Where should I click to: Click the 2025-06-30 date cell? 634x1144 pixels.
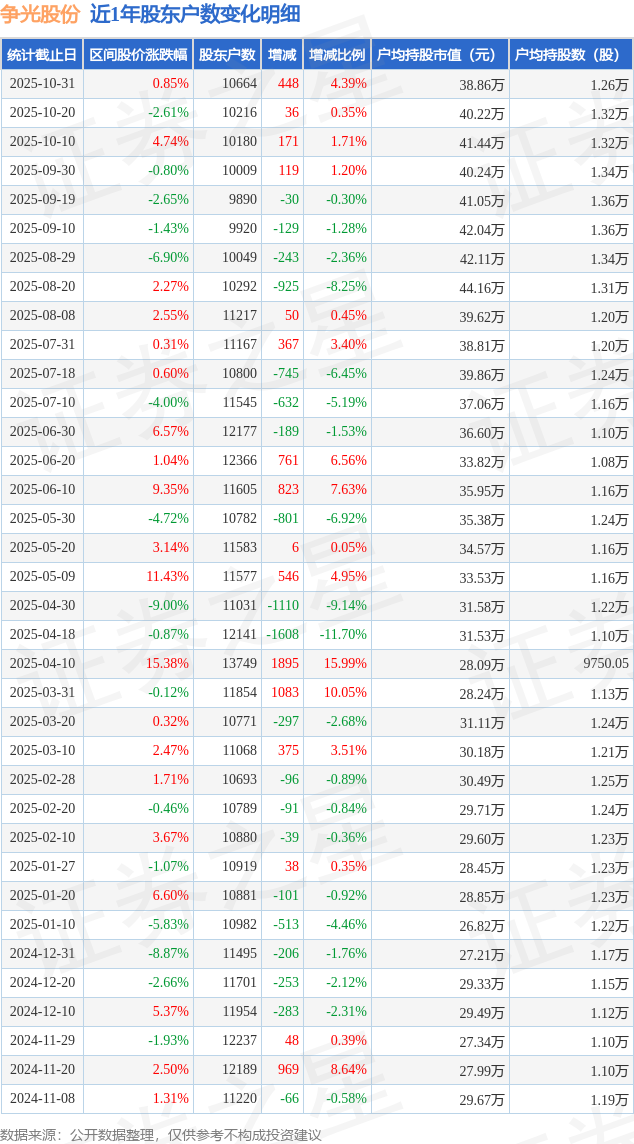click(x=42, y=432)
